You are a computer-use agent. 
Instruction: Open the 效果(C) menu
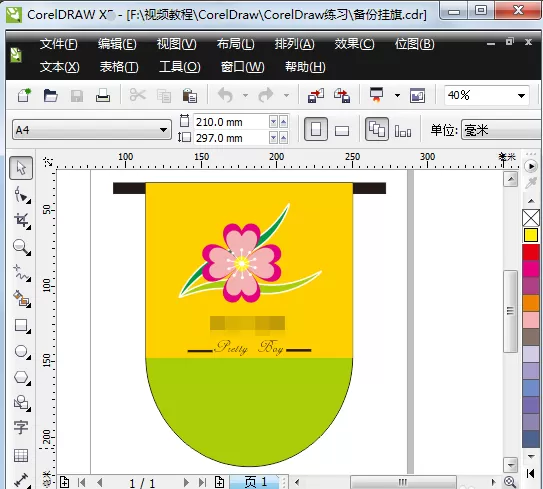[x=354, y=44]
